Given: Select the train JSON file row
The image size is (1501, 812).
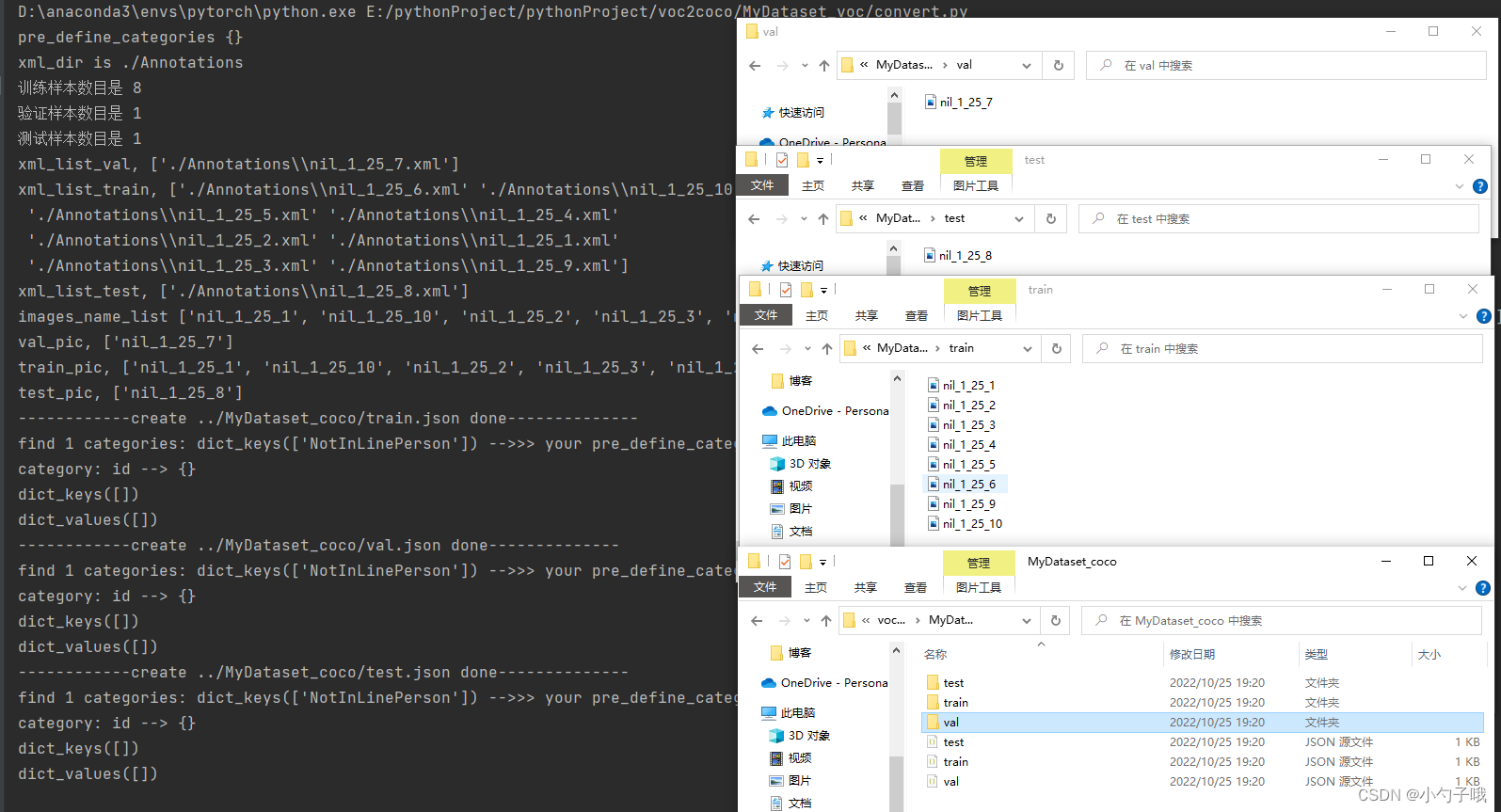Looking at the screenshot, I should coord(1203,762).
